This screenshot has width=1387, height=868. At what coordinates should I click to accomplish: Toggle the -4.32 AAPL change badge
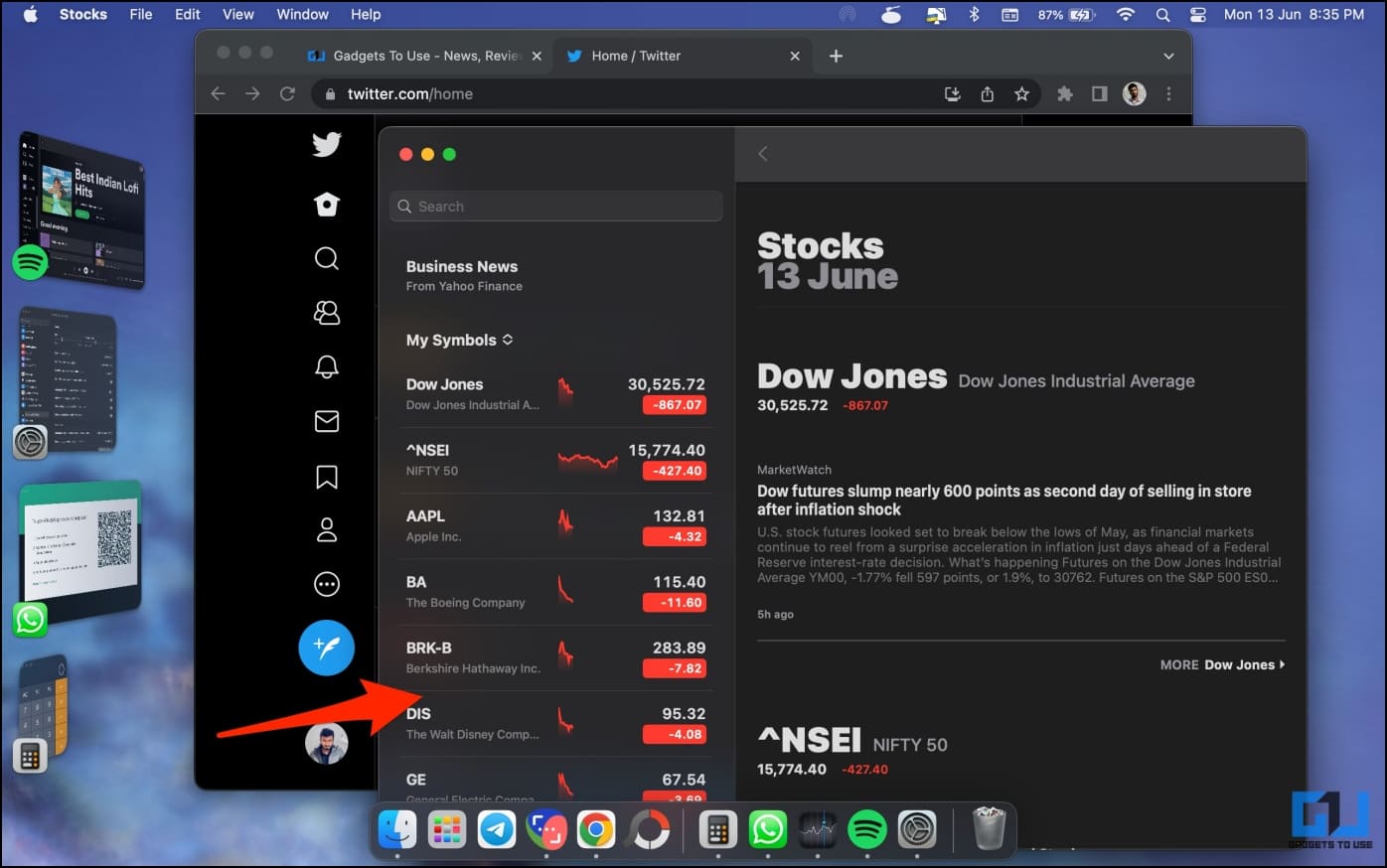[x=675, y=536]
